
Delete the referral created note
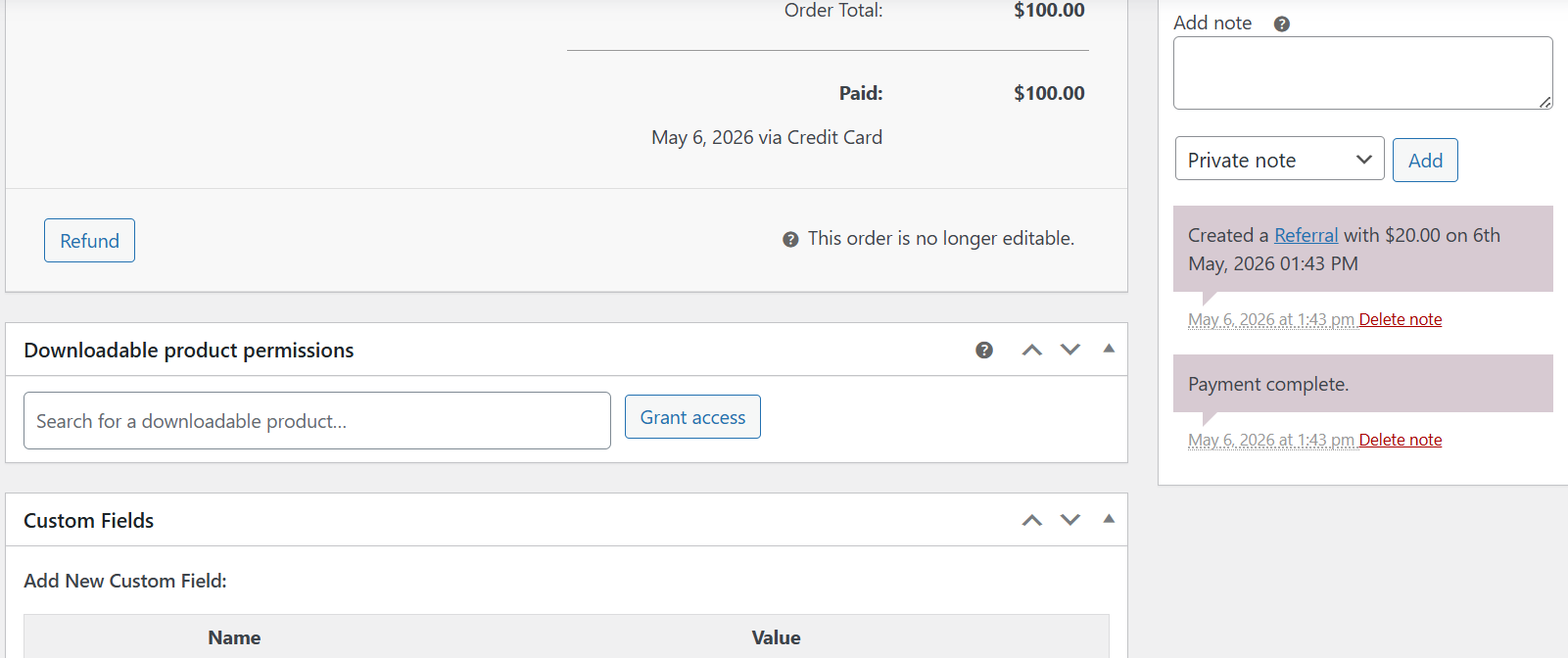(x=1401, y=319)
